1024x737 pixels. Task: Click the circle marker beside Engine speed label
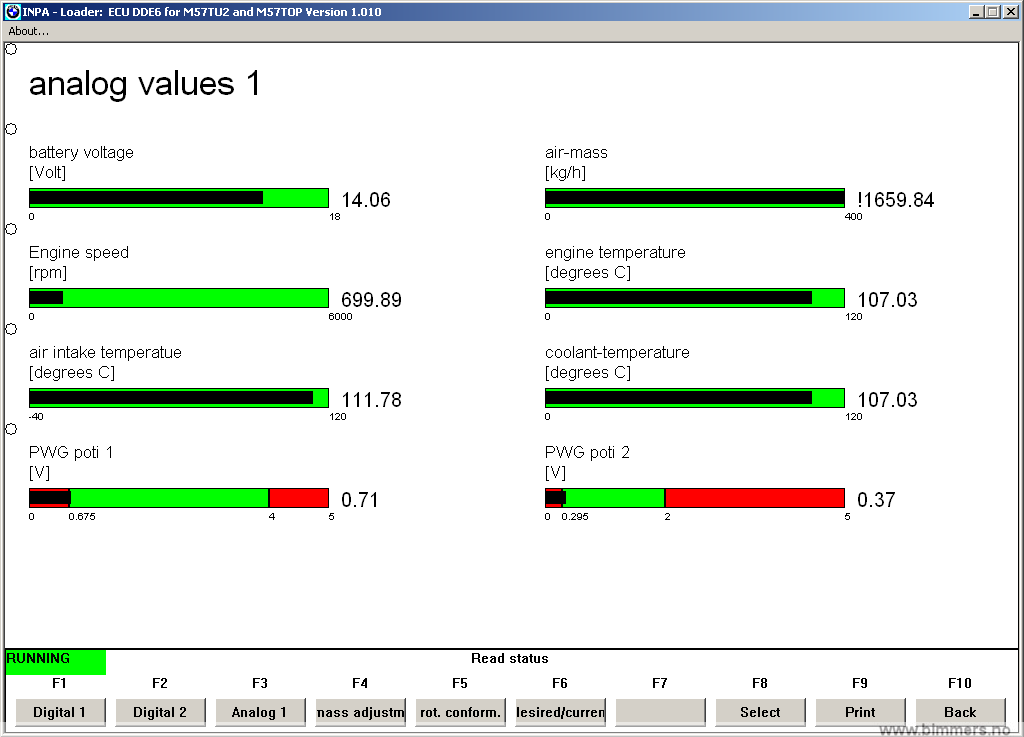11,229
